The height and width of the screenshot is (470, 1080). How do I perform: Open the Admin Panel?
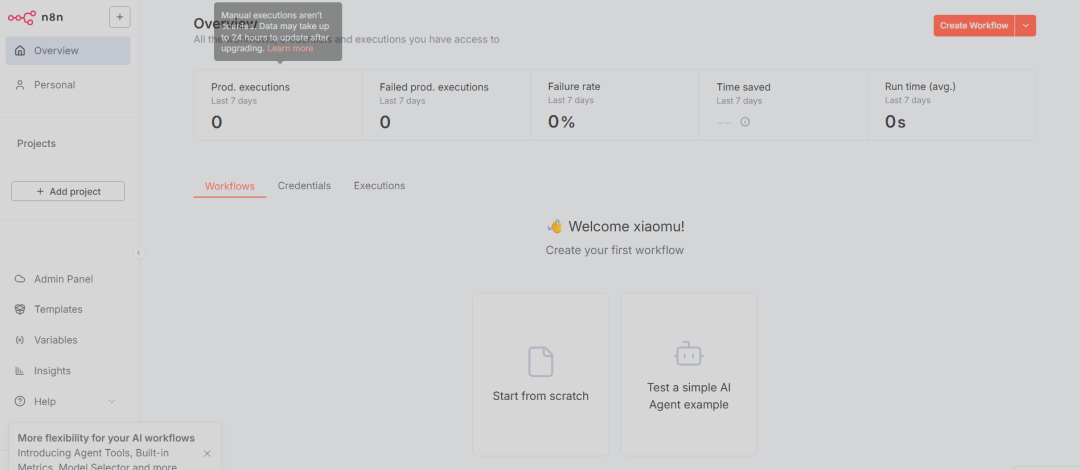68,279
